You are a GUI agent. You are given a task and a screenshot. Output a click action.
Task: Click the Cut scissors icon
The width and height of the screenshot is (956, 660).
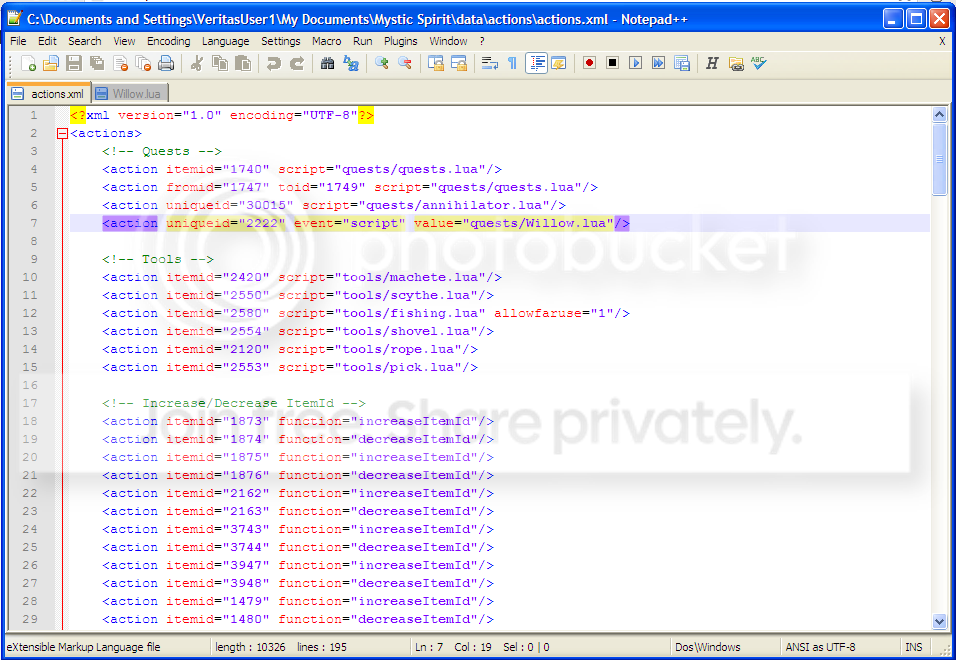pyautogui.click(x=196, y=63)
